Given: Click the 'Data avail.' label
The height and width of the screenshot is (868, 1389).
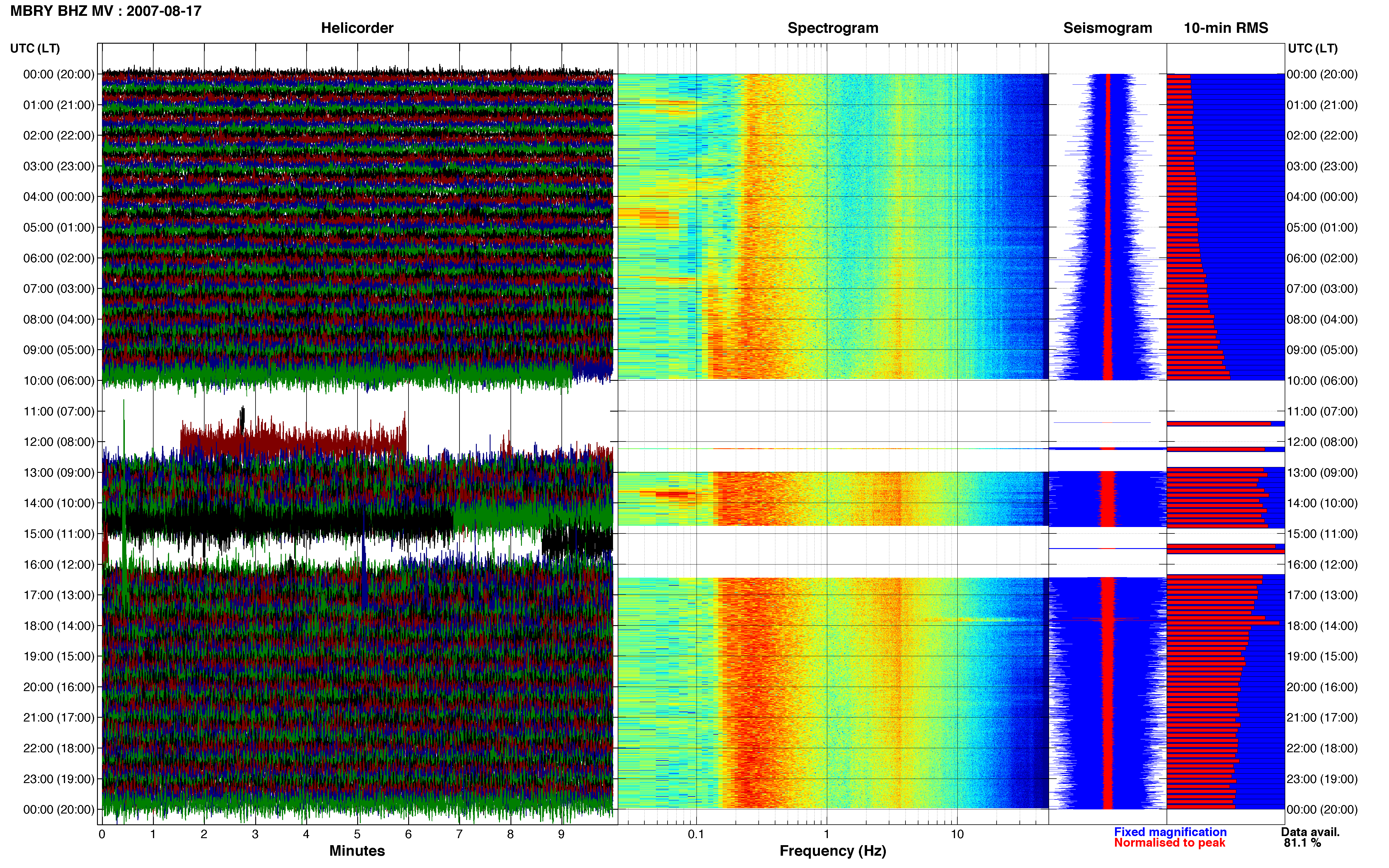Looking at the screenshot, I should point(1310,832).
